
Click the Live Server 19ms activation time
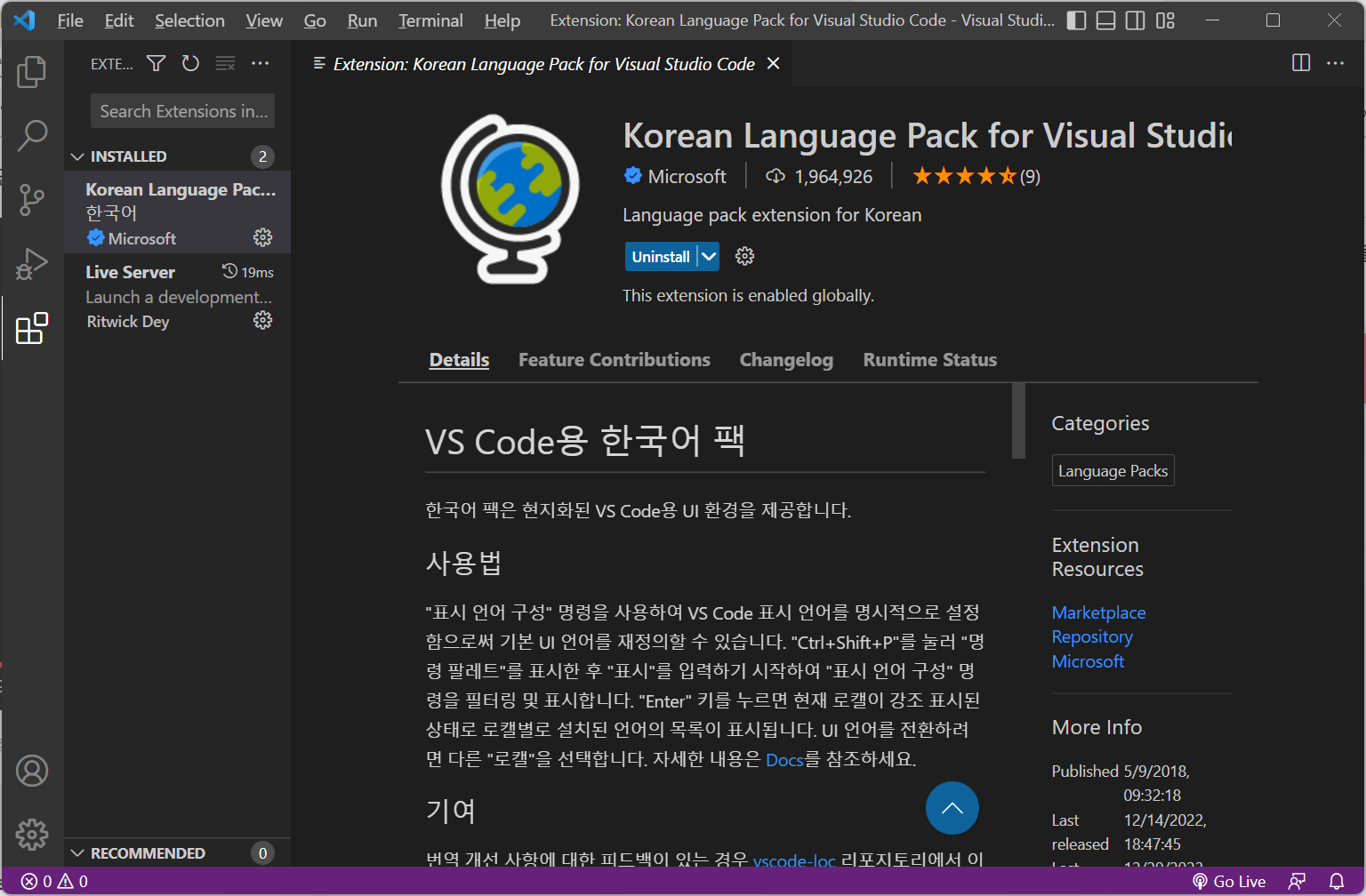pos(248,272)
